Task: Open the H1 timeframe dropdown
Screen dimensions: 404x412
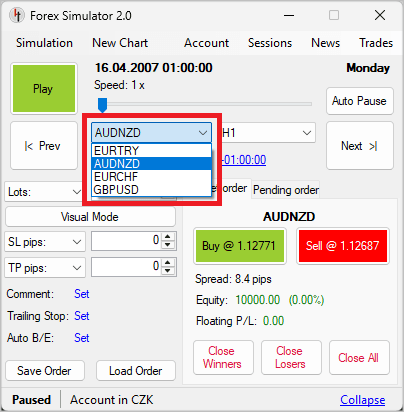Action: tap(268, 133)
